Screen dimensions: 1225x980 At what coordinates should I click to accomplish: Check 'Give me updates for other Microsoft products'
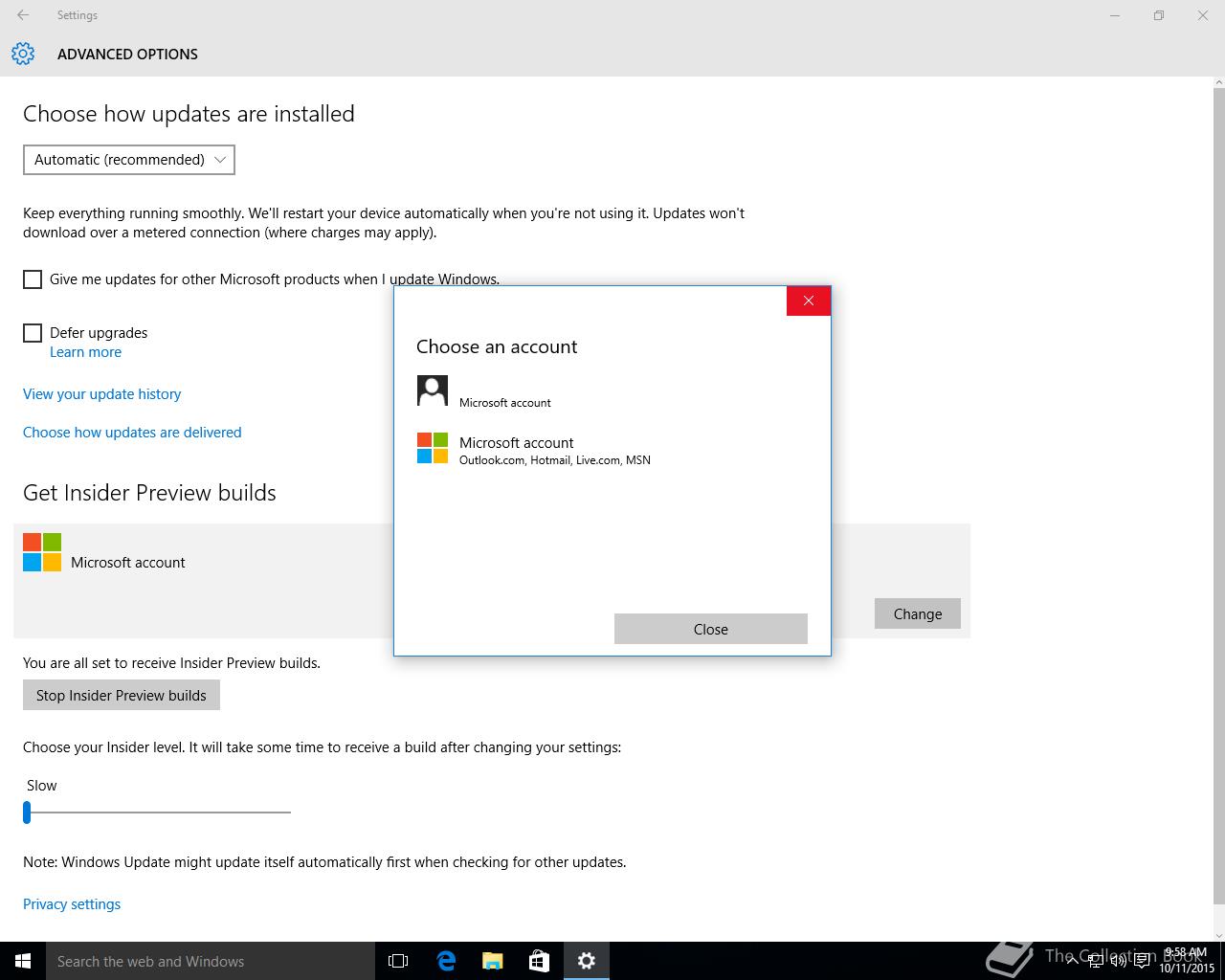pos(33,279)
